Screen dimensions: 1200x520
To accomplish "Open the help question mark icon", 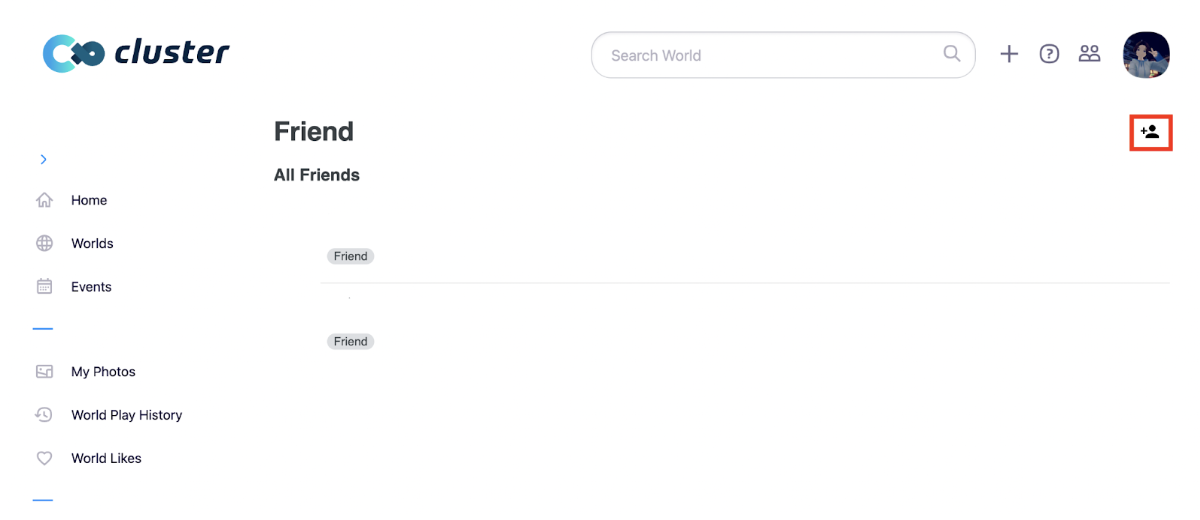I will [x=1049, y=54].
